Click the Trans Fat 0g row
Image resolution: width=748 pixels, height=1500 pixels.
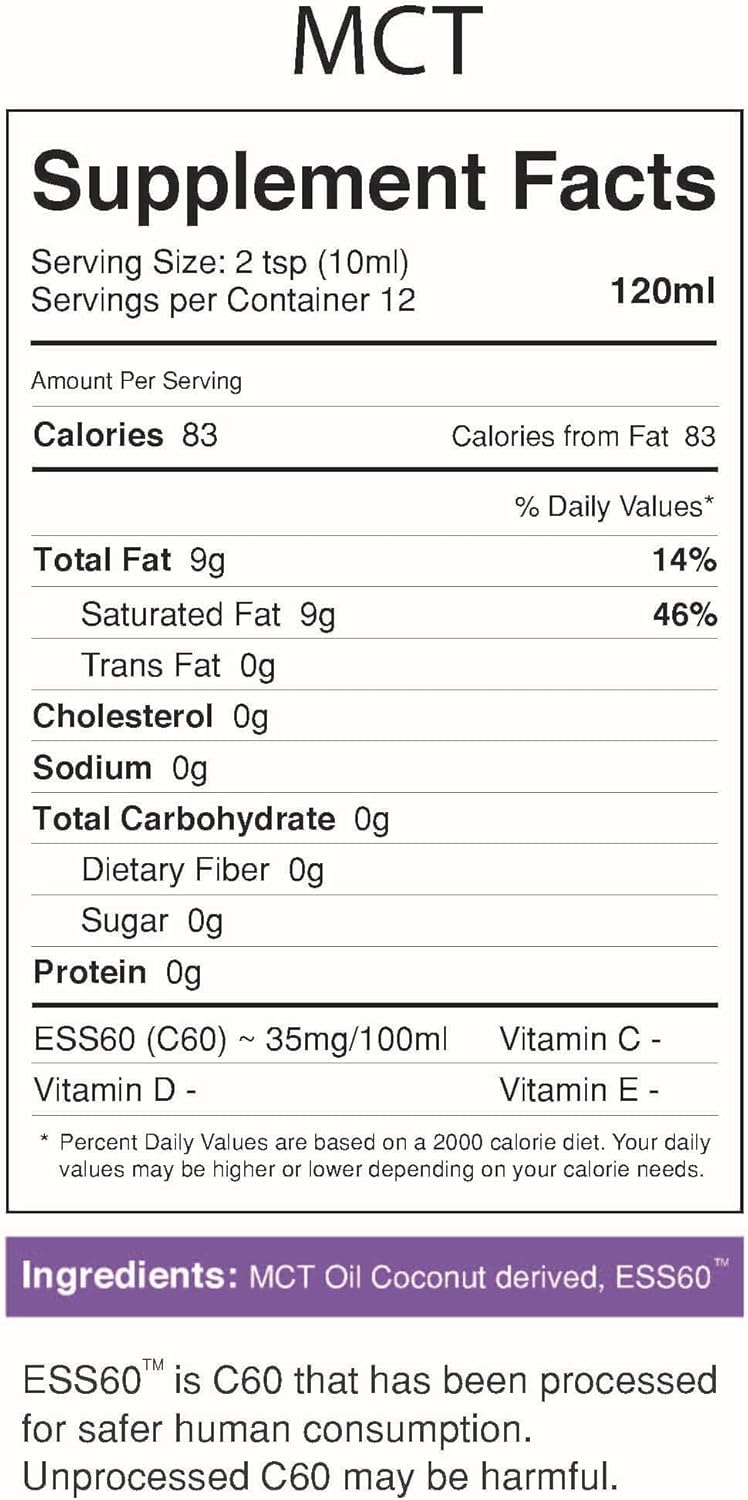coord(178,665)
